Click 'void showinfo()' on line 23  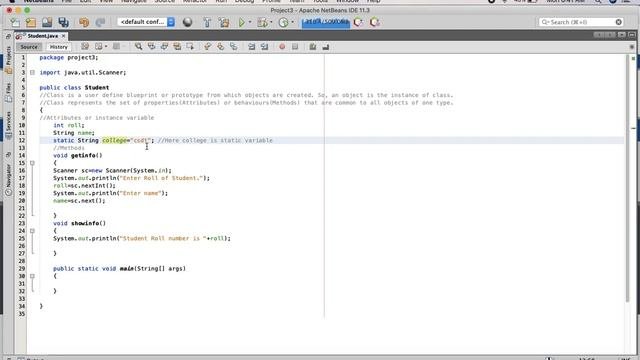[x=79, y=223]
